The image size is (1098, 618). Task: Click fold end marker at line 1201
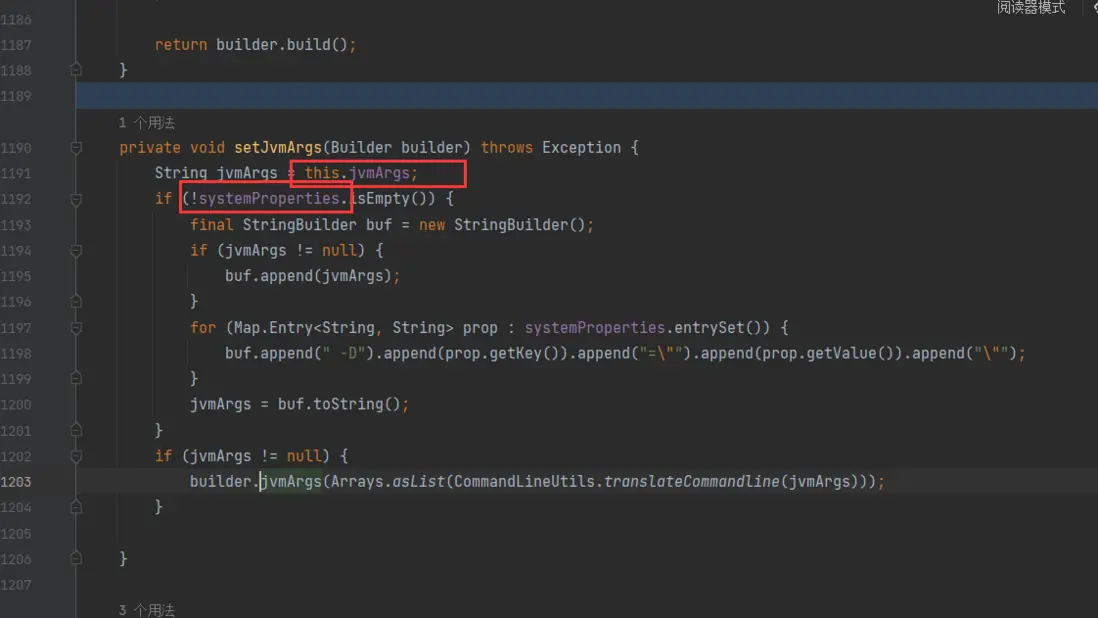[x=76, y=430]
